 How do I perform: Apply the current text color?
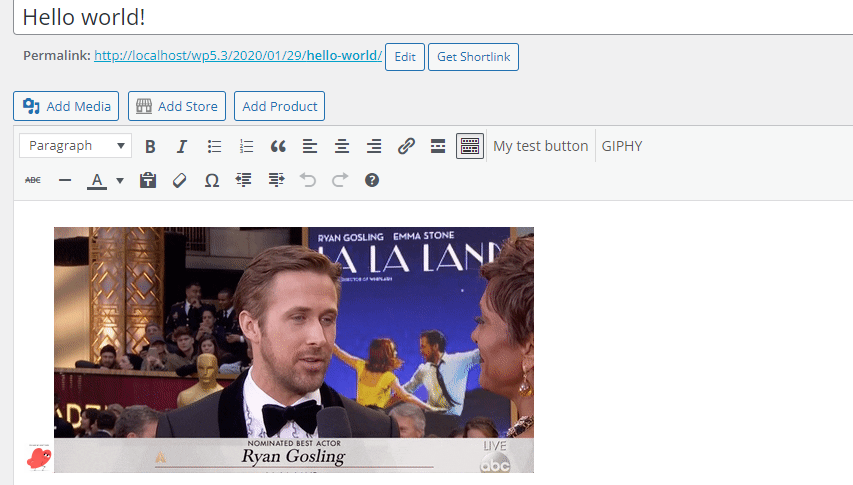point(97,180)
